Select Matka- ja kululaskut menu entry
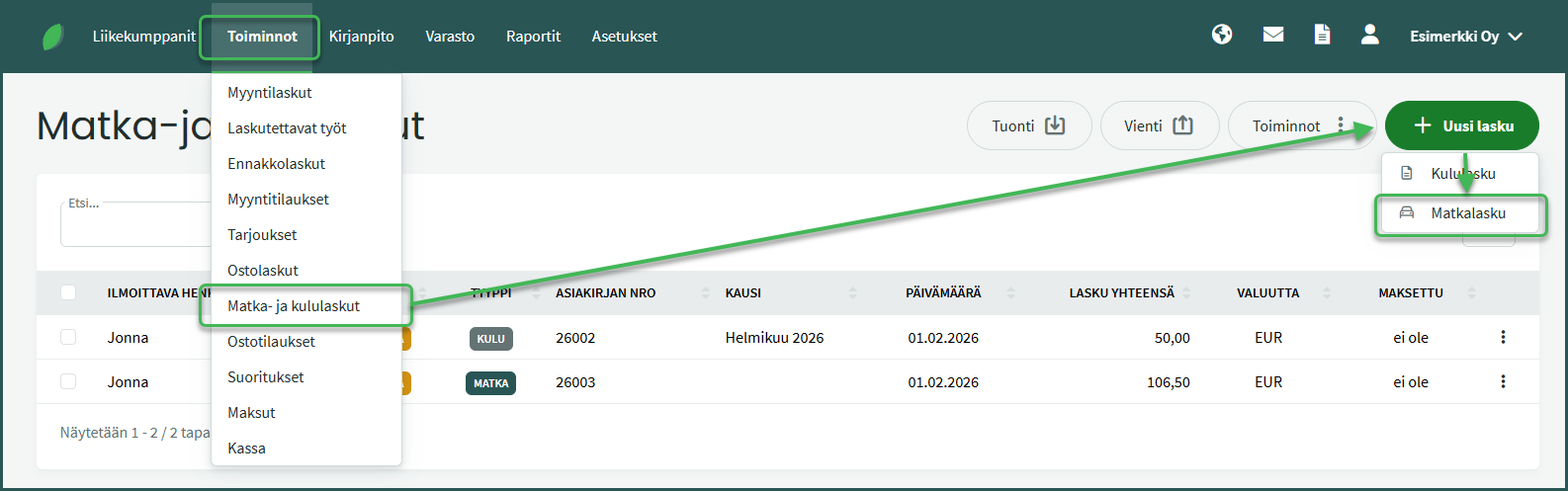Screen dimensions: 1568x491 tap(294, 306)
